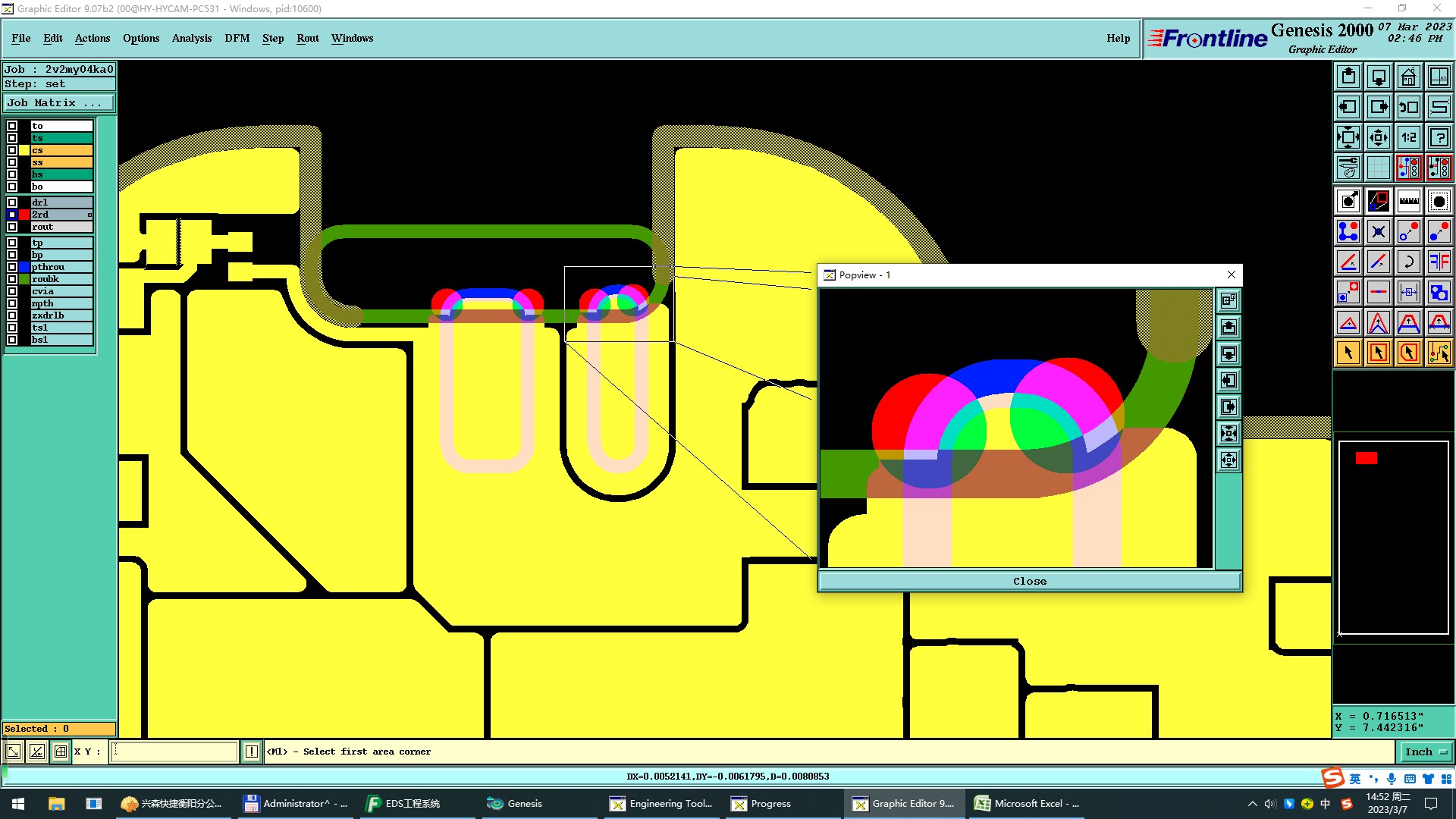This screenshot has width=1456, height=819.
Task: Open the Analysis menu
Action: 191,38
